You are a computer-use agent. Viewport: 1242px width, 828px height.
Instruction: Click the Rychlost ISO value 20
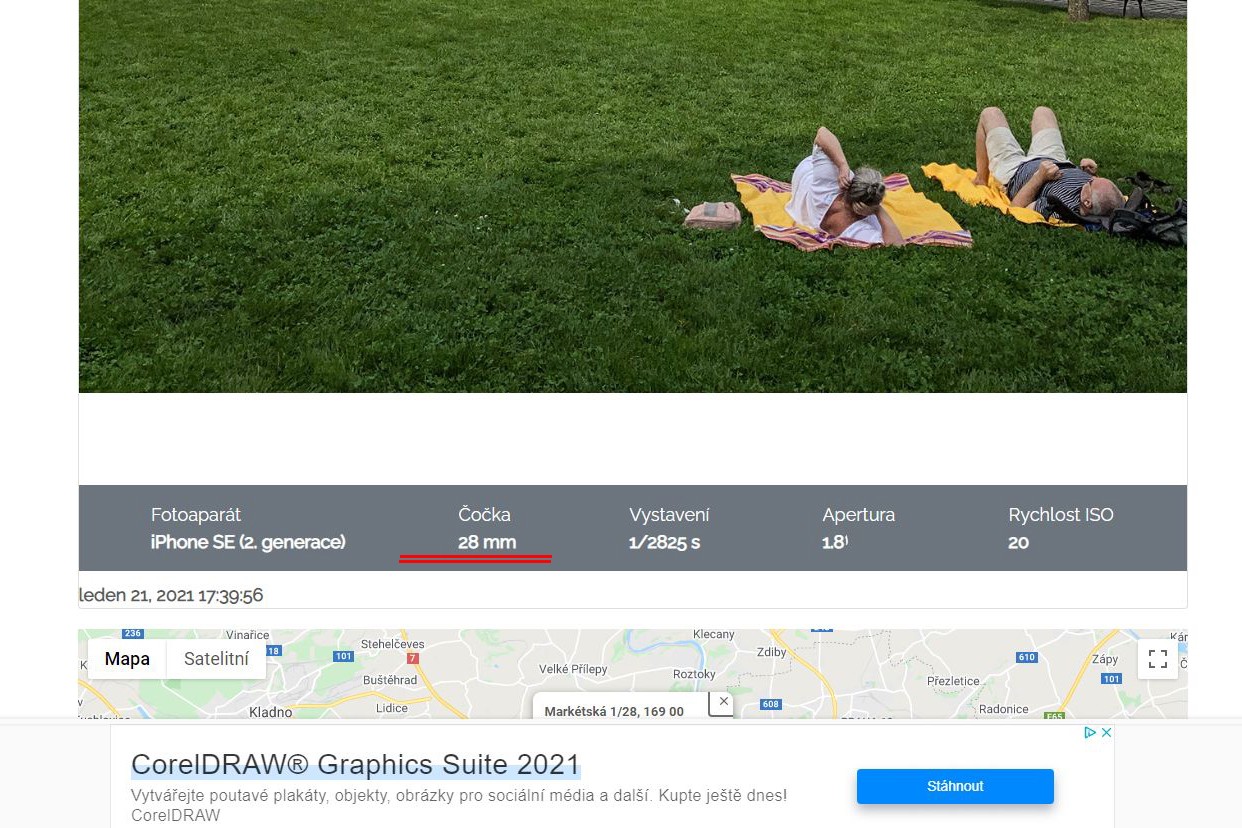1018,543
